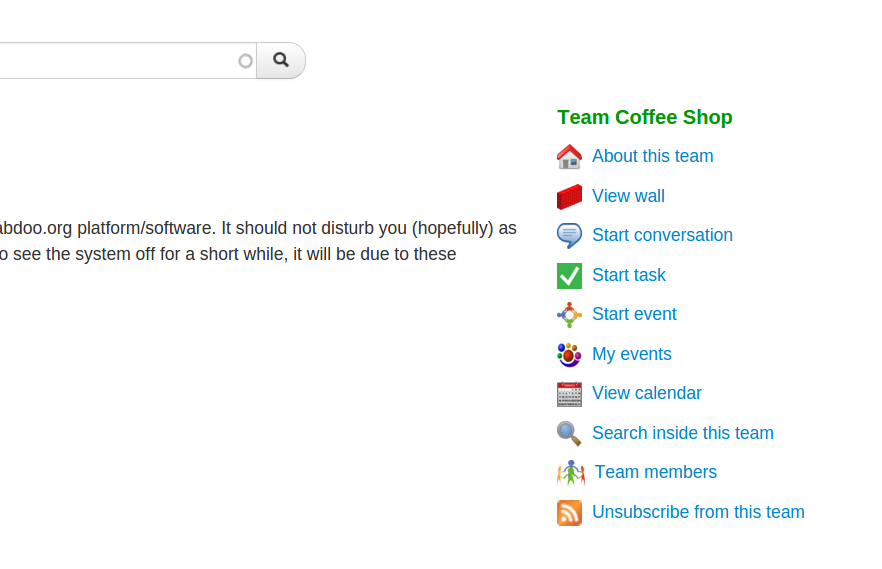Click the green checkmark task icon

pos(569,276)
